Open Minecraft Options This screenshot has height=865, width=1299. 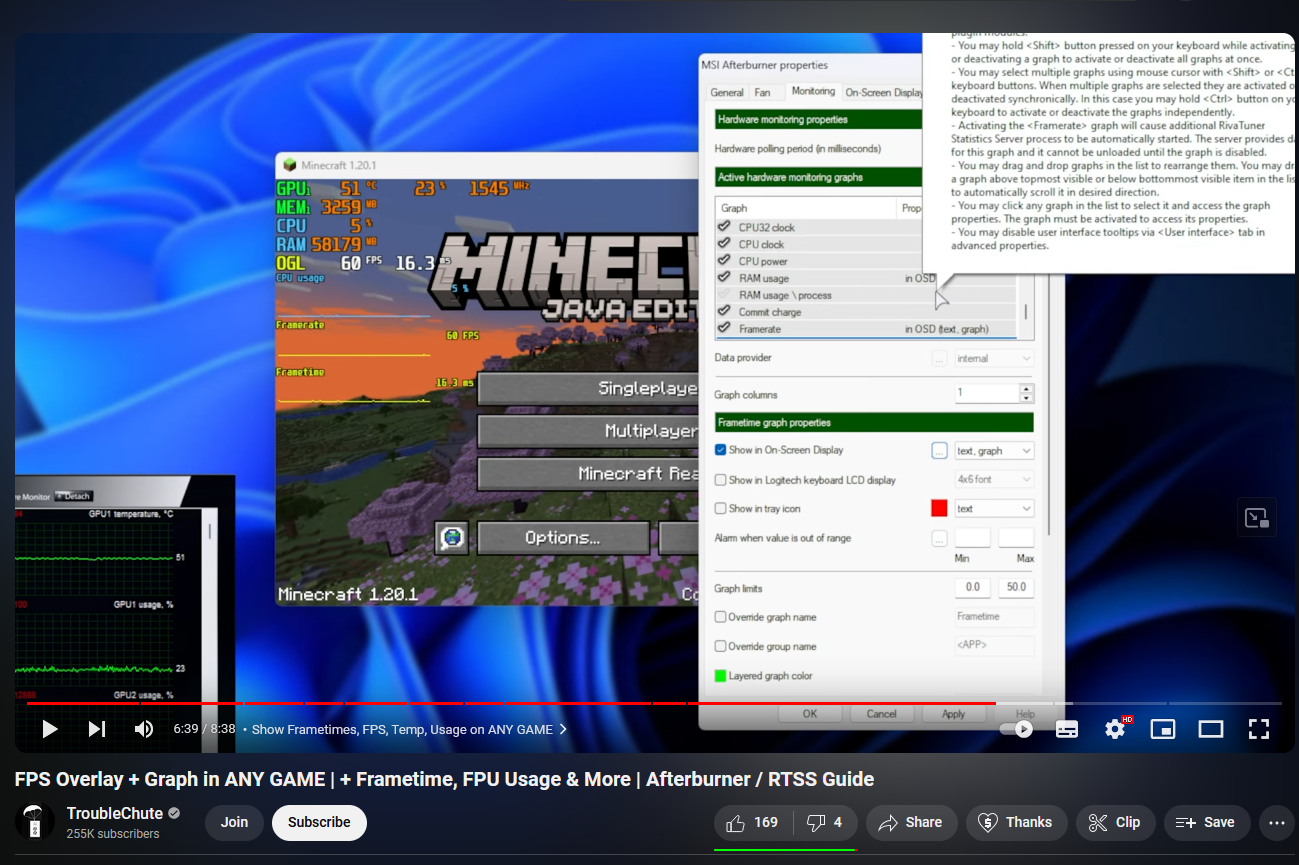point(563,538)
